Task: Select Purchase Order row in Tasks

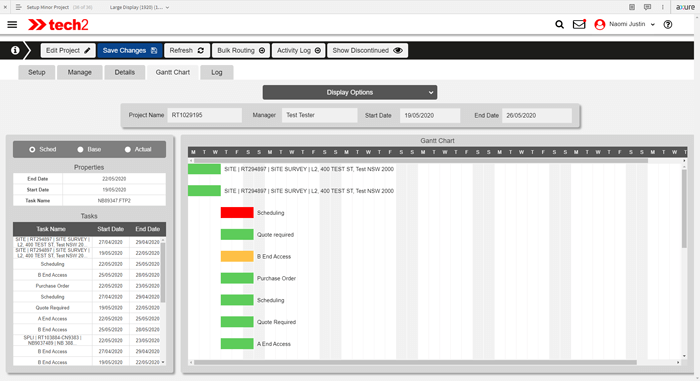Action: point(87,286)
